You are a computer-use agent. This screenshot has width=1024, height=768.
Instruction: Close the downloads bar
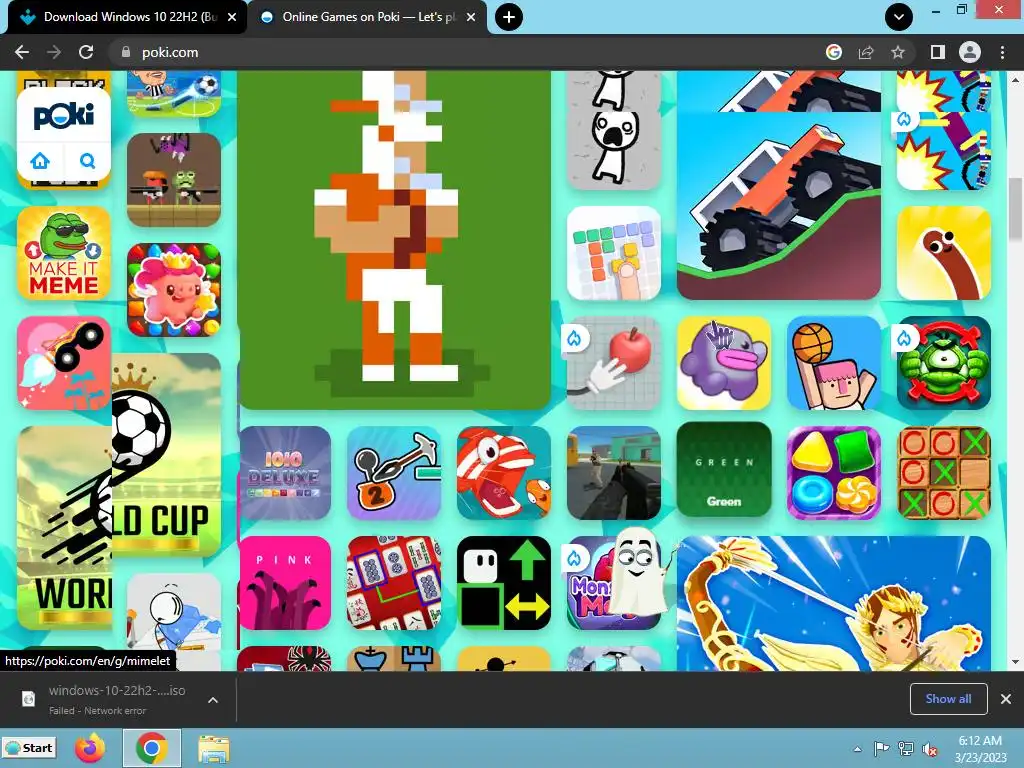click(1006, 699)
